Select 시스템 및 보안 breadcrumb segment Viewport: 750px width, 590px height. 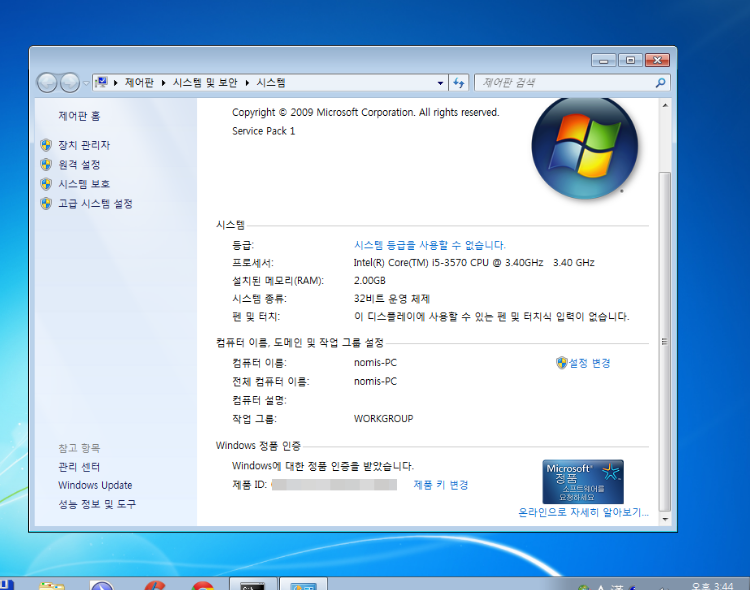[x=205, y=83]
